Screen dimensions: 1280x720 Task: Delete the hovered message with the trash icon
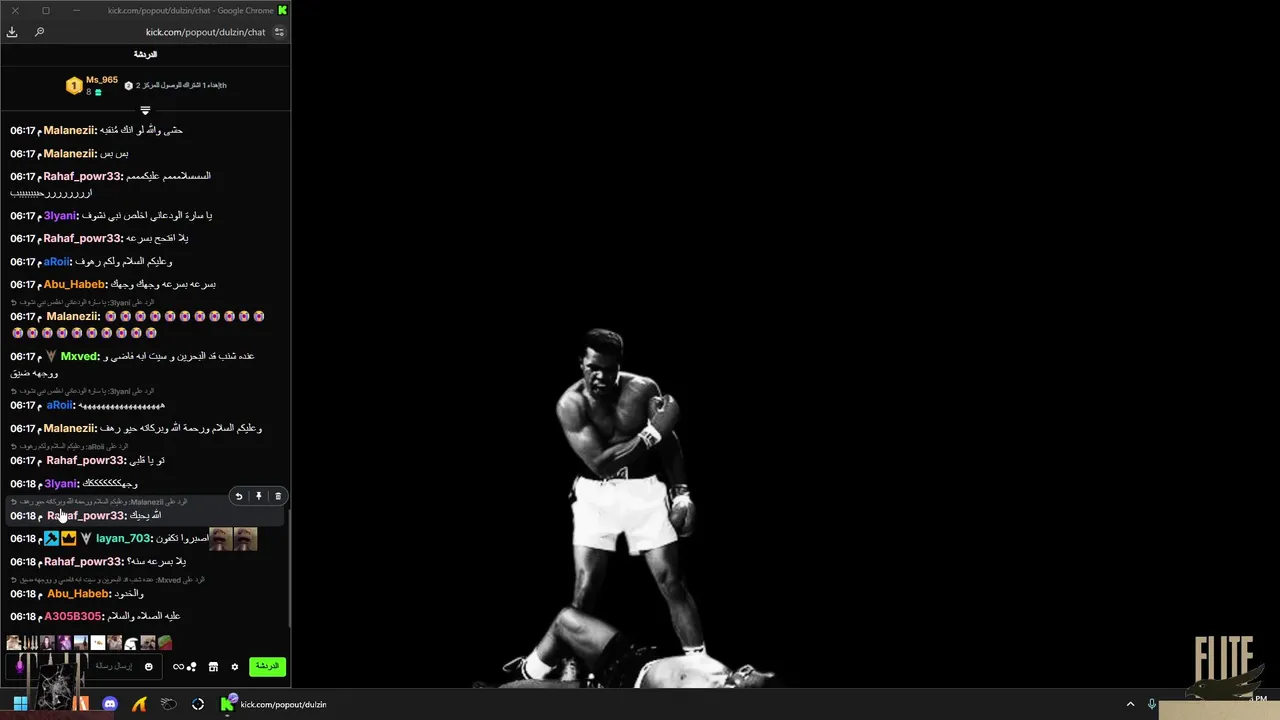coord(278,496)
